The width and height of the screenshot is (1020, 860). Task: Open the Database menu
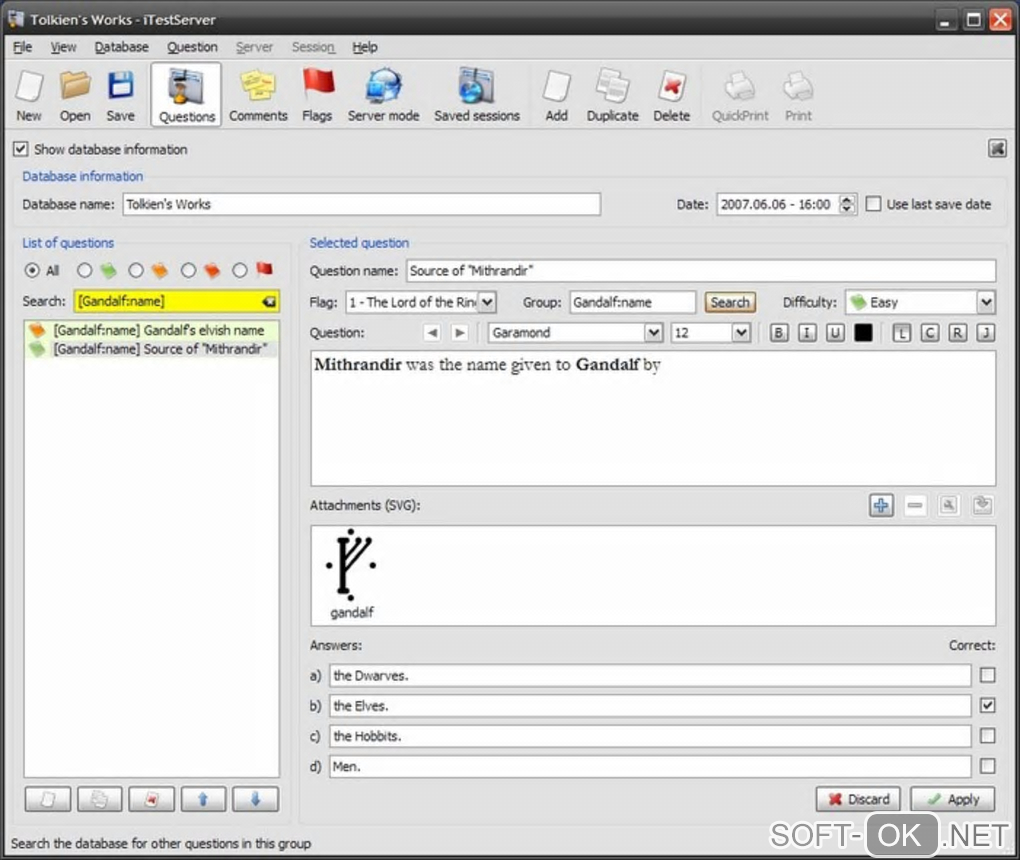122,47
